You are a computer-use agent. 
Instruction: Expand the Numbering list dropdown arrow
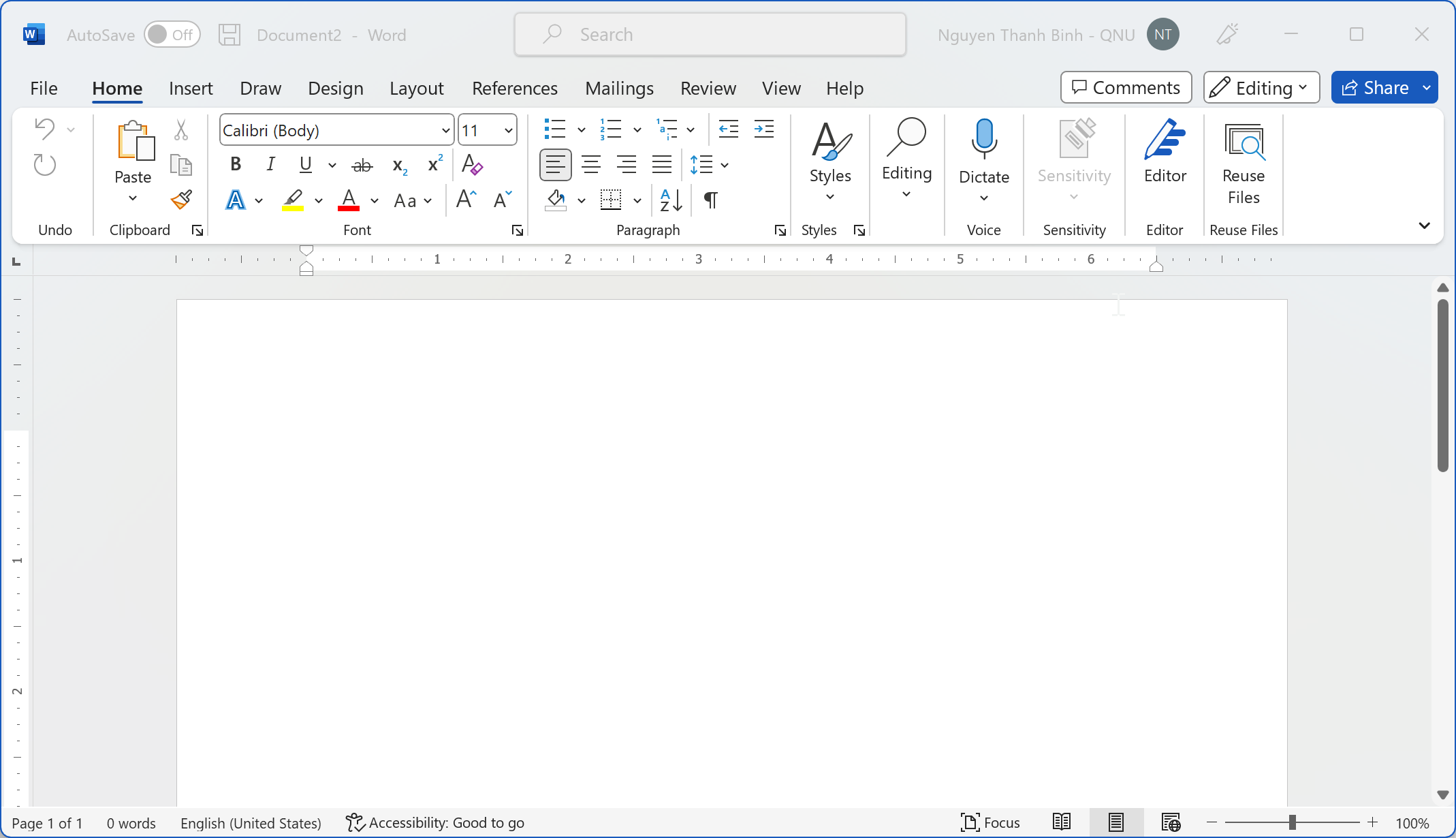coord(637,129)
